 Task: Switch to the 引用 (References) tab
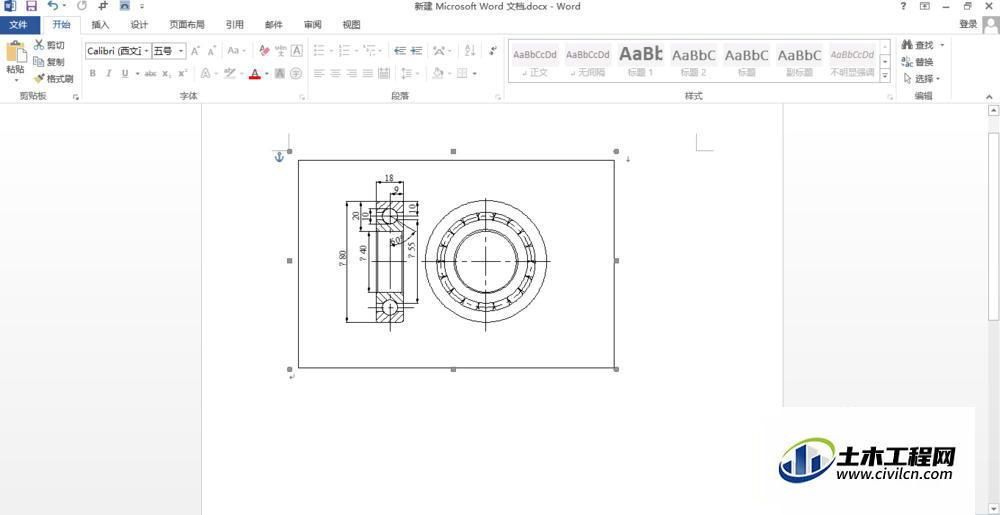235,25
